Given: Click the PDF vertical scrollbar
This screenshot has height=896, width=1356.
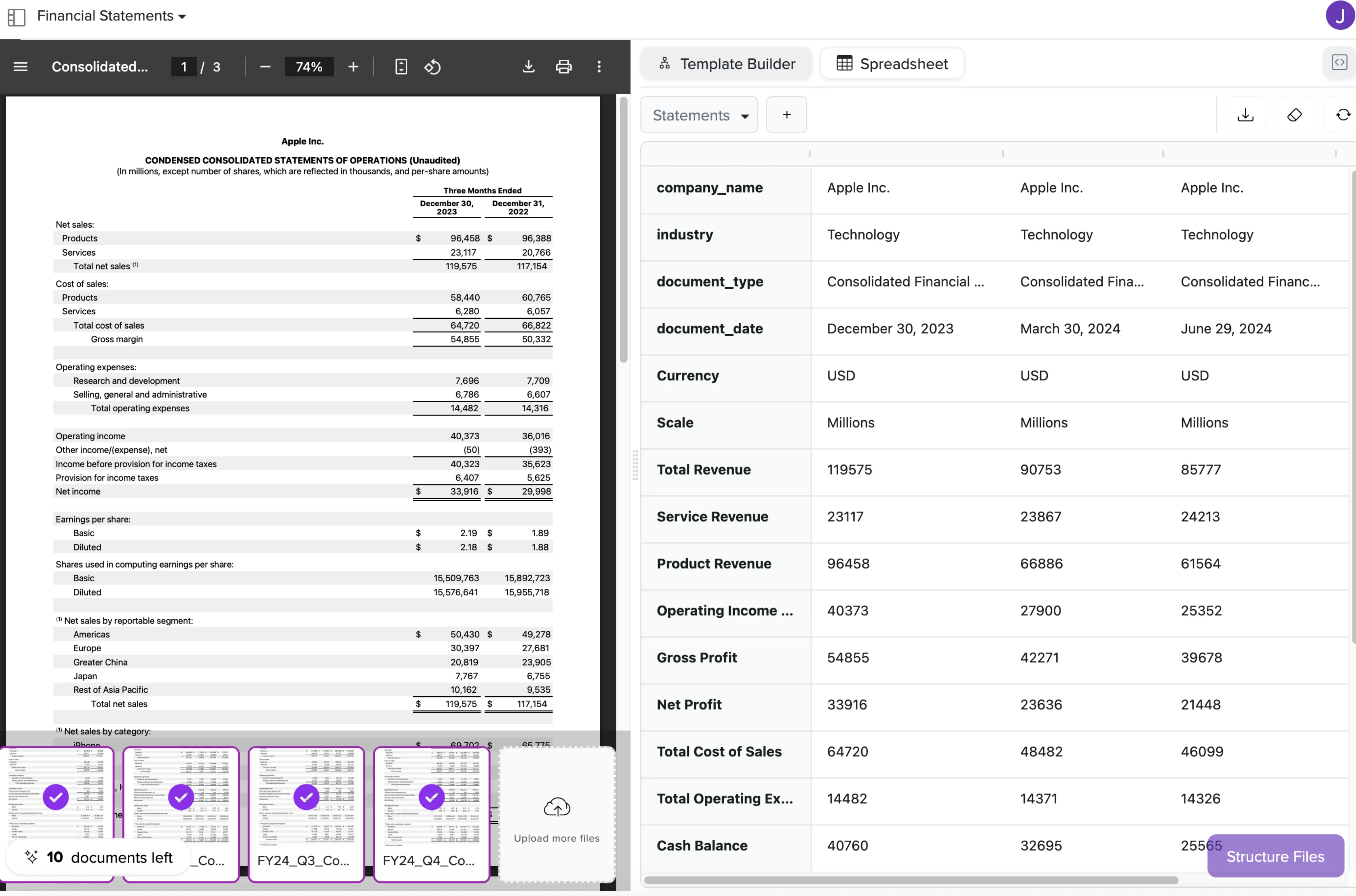Looking at the screenshot, I should coord(623,230).
